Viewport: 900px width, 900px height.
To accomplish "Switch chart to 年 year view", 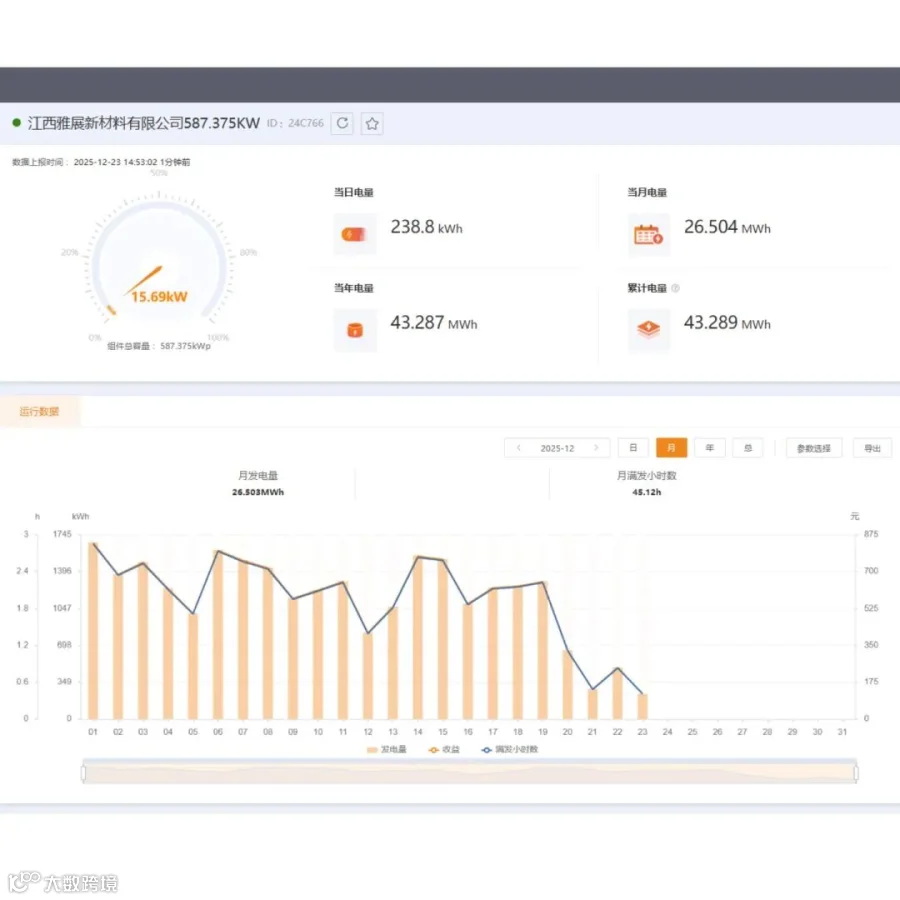I will [x=709, y=448].
